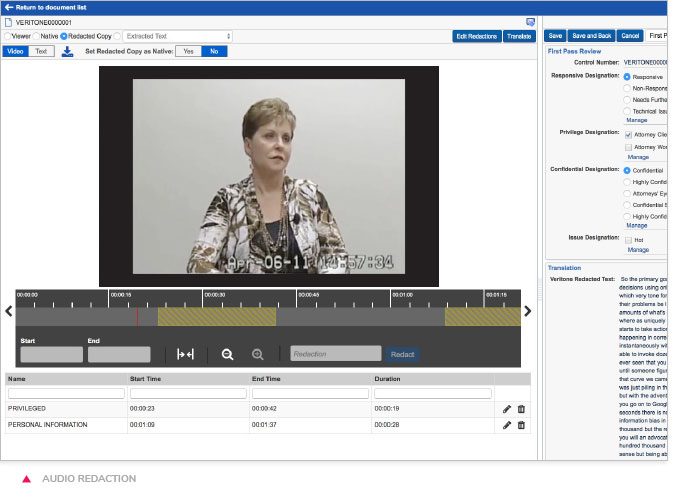Move the timeline back with the left arrow
The width and height of the screenshot is (700, 500).
tap(8, 311)
